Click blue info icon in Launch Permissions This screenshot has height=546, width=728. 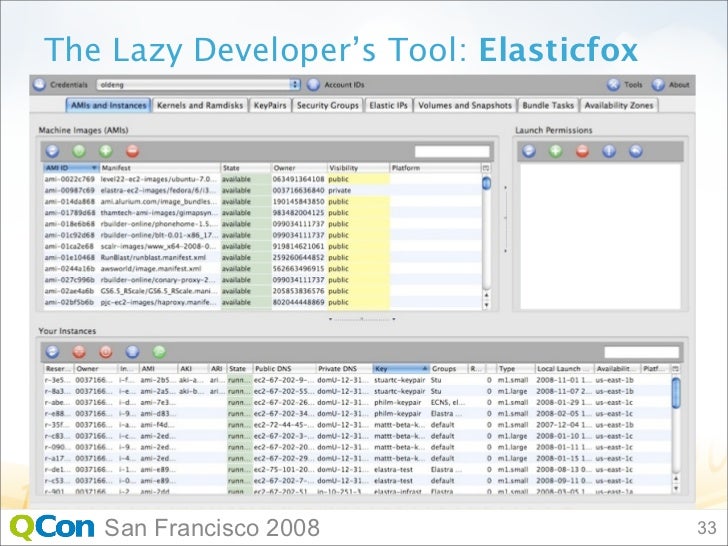(x=609, y=151)
